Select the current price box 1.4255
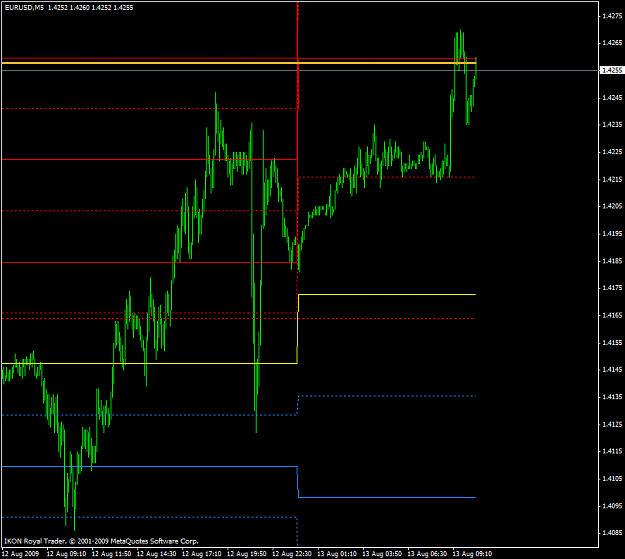This screenshot has height=559, width=625. (x=612, y=70)
